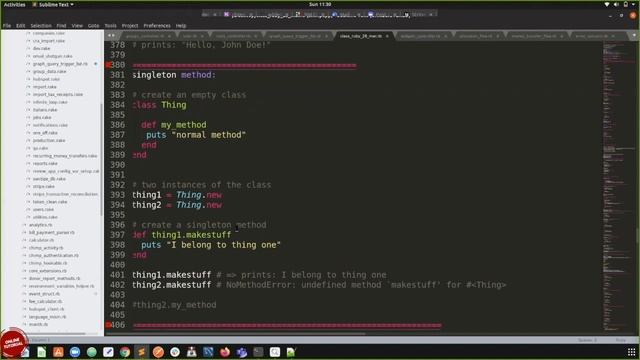Open calculator.rb in the sidebar
Viewport: 640px width, 360px height.
pyautogui.click(x=41, y=240)
